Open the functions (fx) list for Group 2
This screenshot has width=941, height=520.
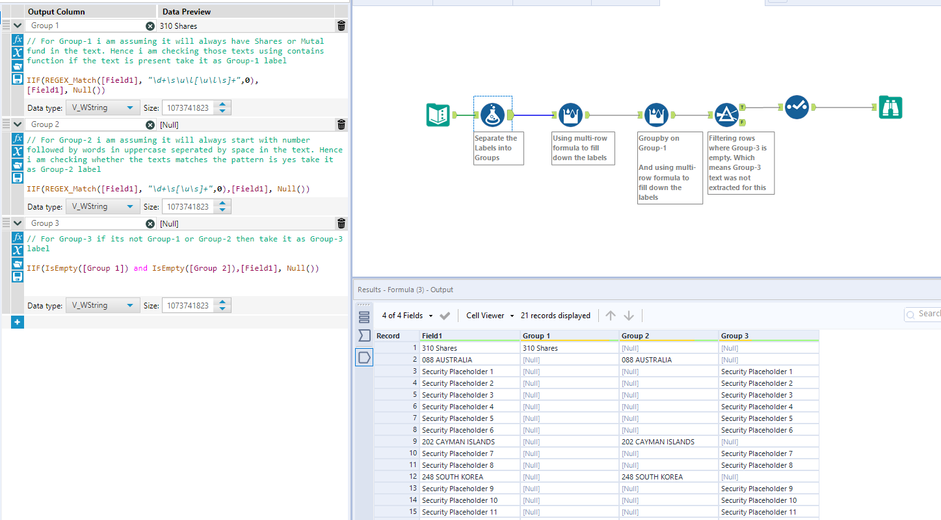17,138
